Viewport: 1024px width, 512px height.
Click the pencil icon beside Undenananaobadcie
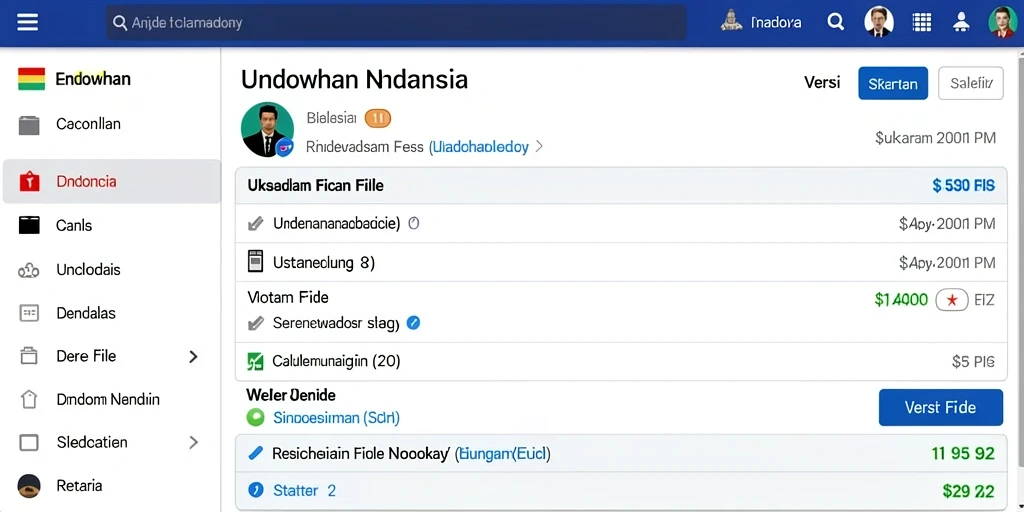[256, 224]
